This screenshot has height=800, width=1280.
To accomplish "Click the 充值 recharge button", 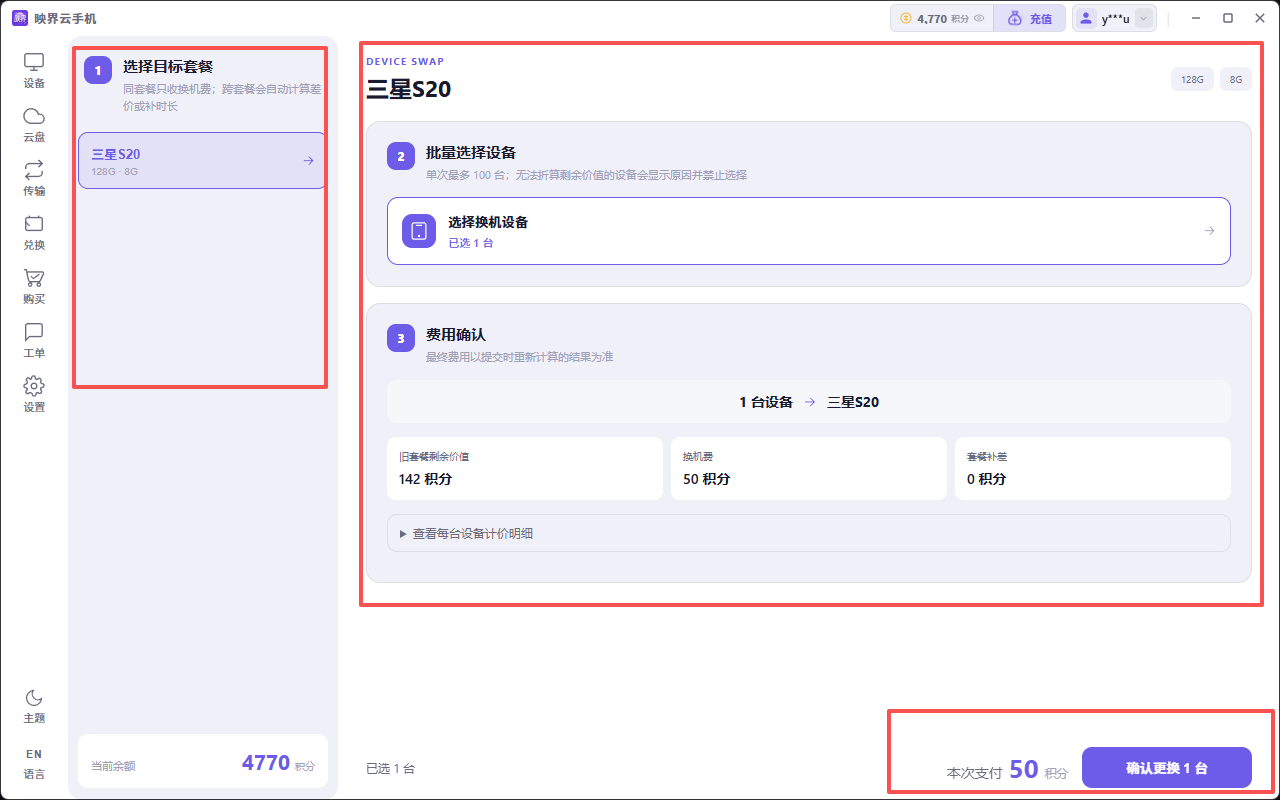I will [x=1030, y=18].
